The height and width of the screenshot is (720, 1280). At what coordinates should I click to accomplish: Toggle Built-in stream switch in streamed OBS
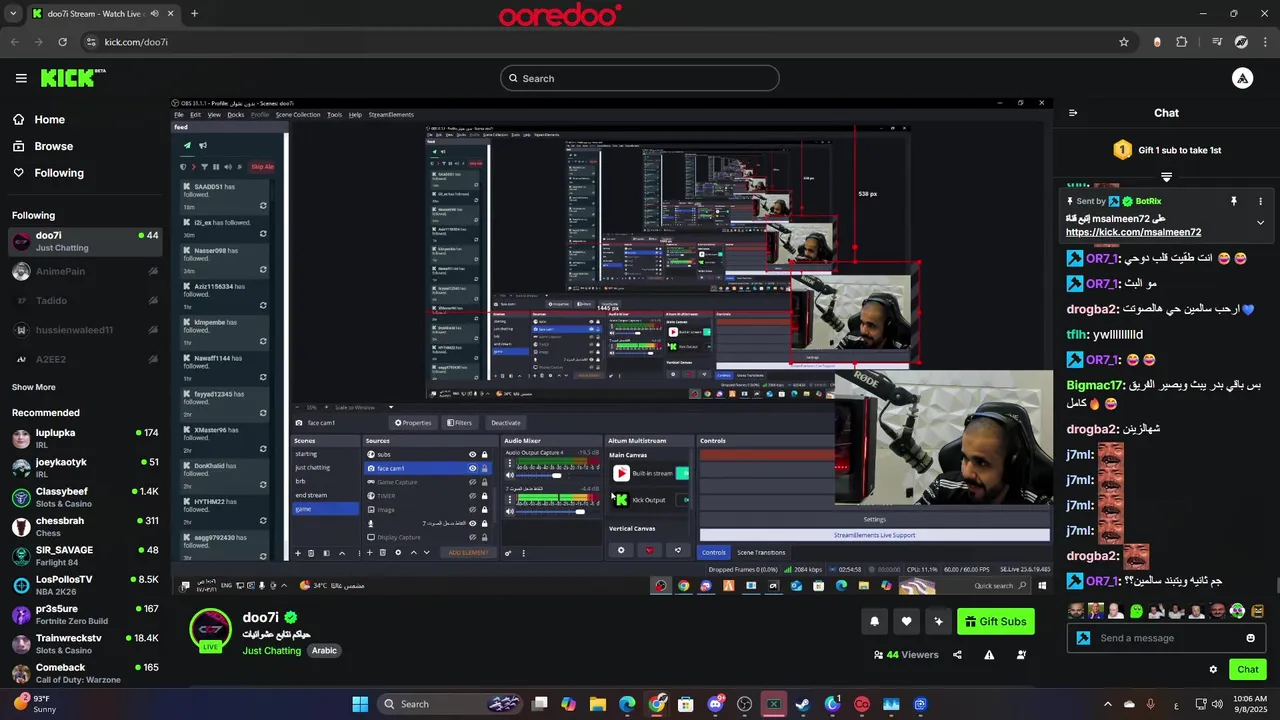682,473
